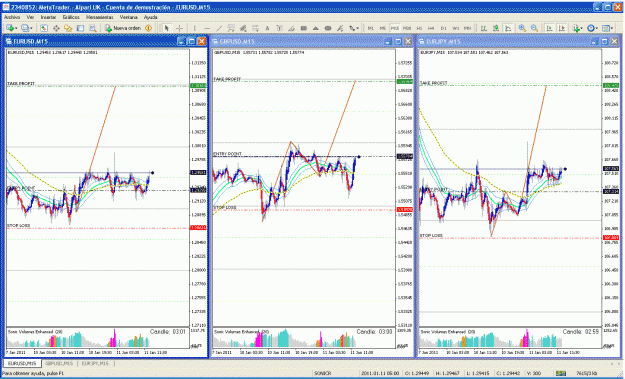Open the Navigator panel icon
Image resolution: width=625 pixels, height=379 pixels.
click(x=68, y=28)
